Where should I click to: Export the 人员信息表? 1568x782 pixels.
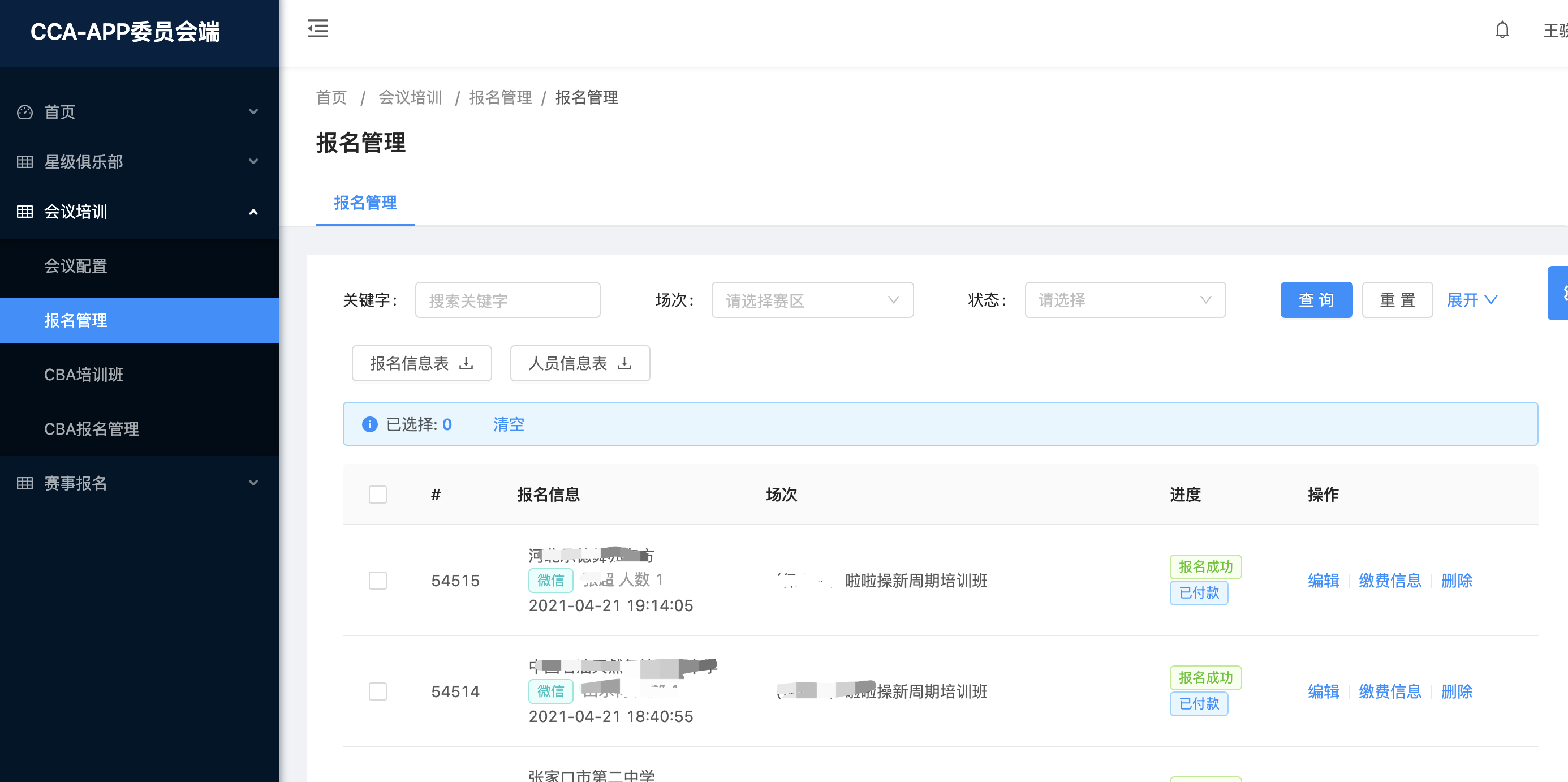pos(580,364)
